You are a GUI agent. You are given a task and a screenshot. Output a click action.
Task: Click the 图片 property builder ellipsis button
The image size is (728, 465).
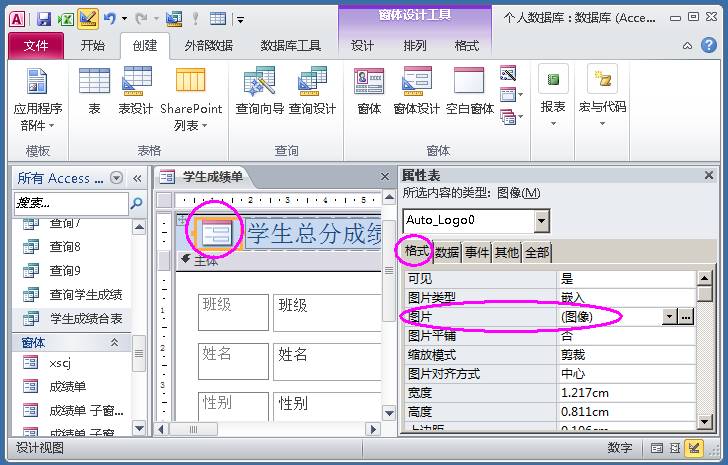click(x=686, y=316)
